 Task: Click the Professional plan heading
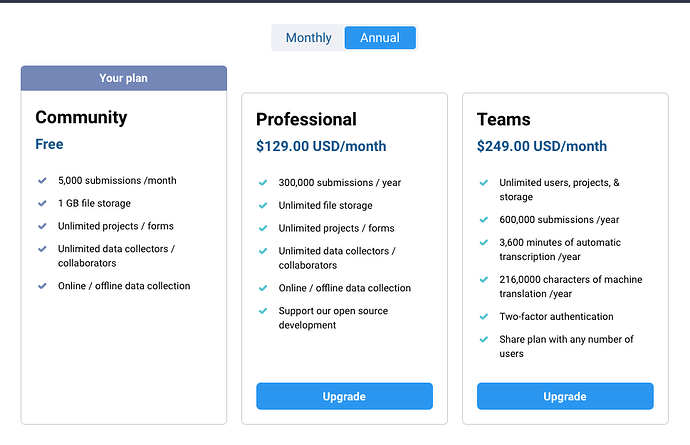[x=307, y=119]
